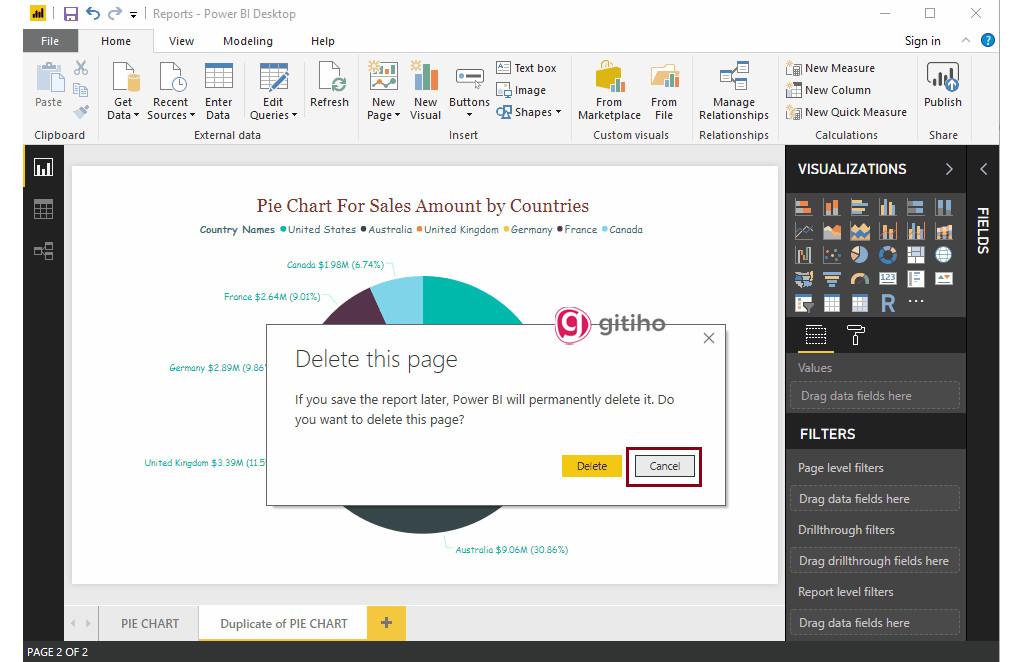1024x662 pixels.
Task: Click the Save icon in title bar
Action: [71, 14]
